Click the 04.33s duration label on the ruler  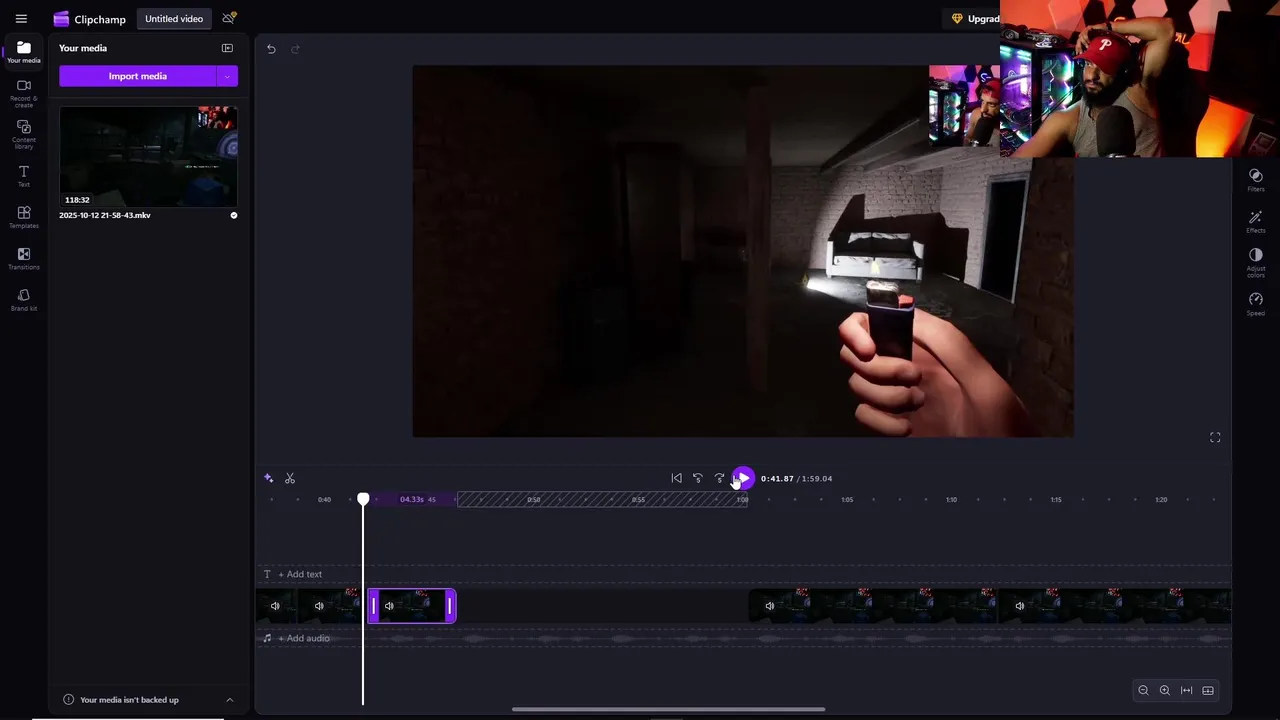412,499
